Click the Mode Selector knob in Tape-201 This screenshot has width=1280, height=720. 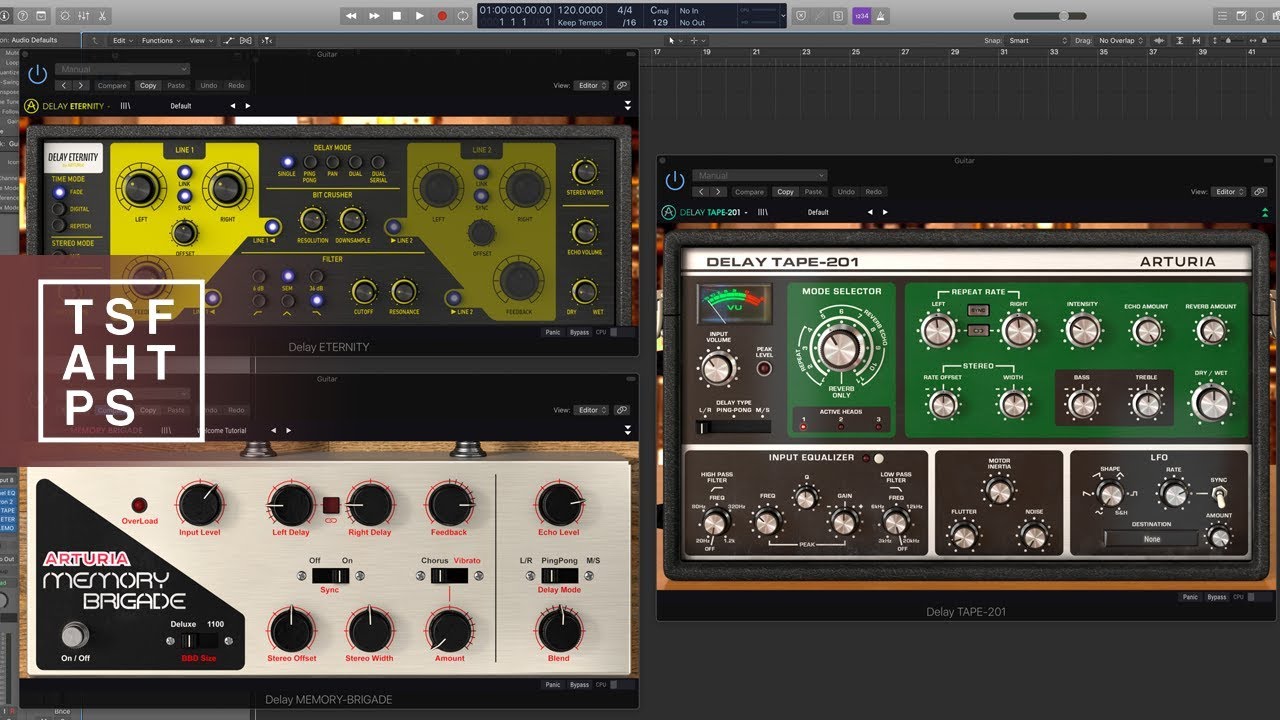[841, 346]
